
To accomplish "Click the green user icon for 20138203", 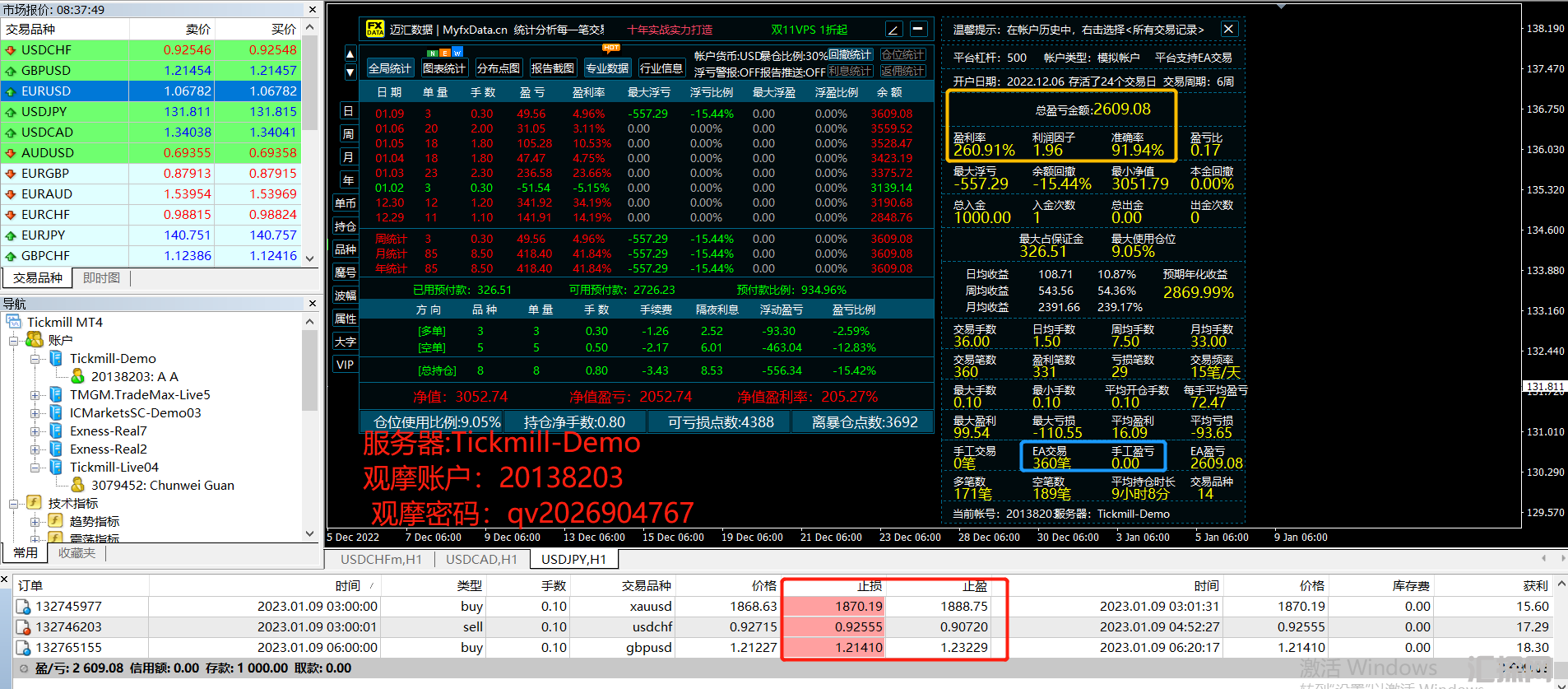I will pyautogui.click(x=77, y=376).
